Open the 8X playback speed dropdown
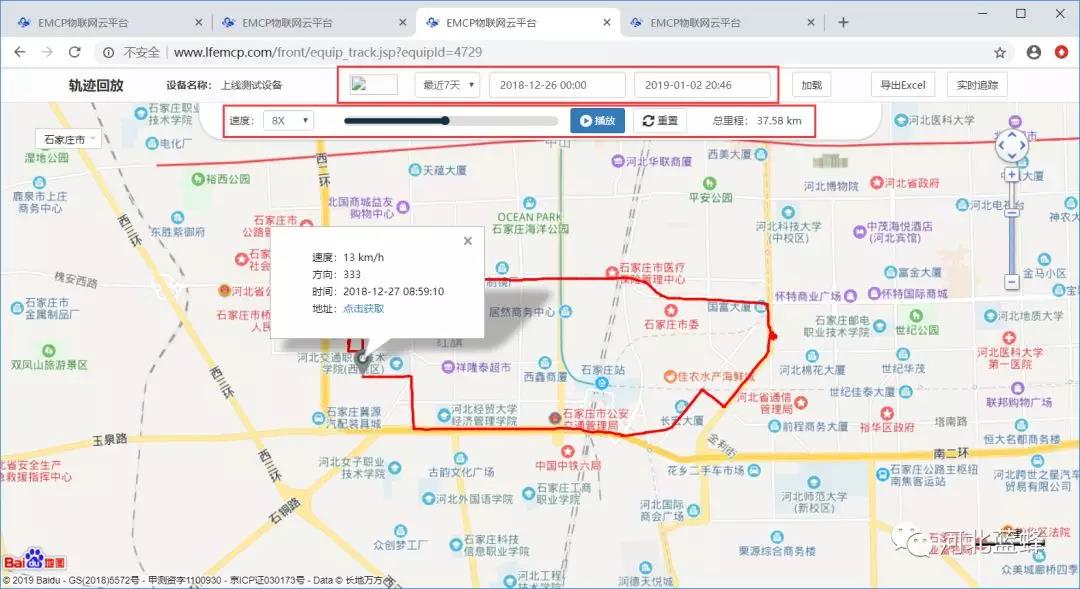Screen dimensions: 1080x589 pos(289,121)
